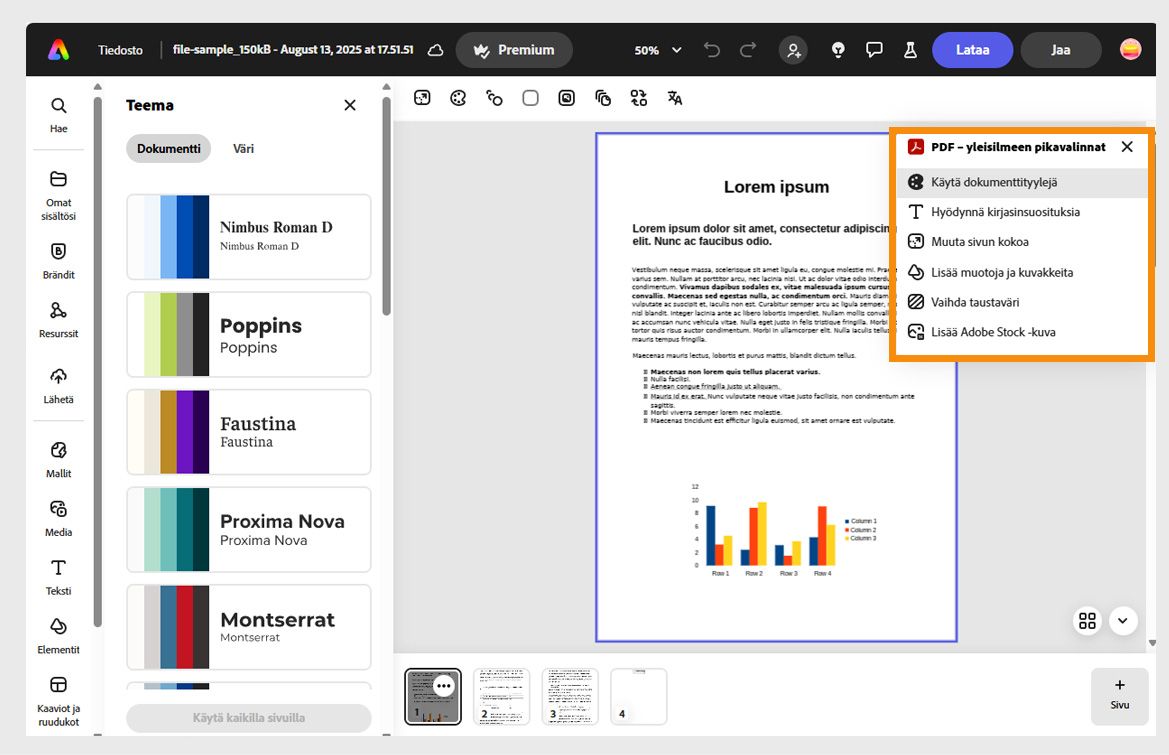Viewport: 1169px width, 755px height.
Task: Redo the last action
Action: [x=748, y=50]
